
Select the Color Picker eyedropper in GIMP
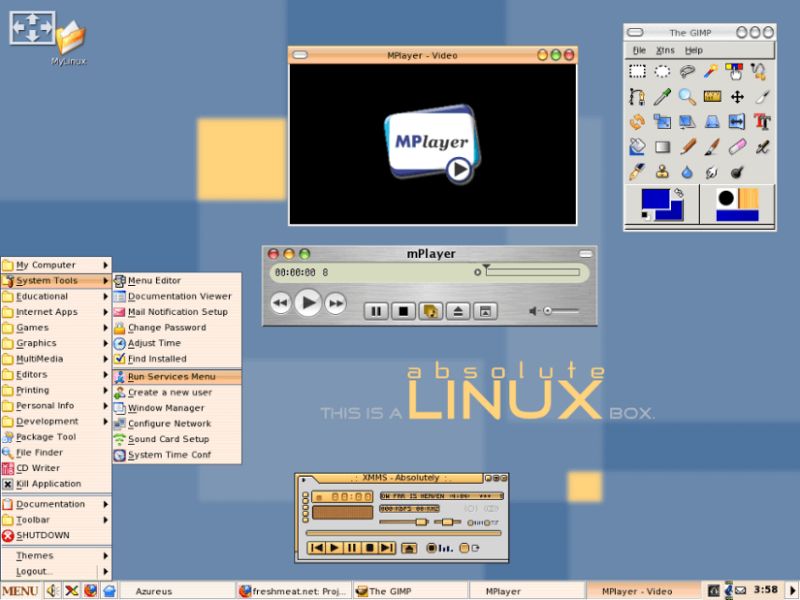pyautogui.click(x=662, y=96)
